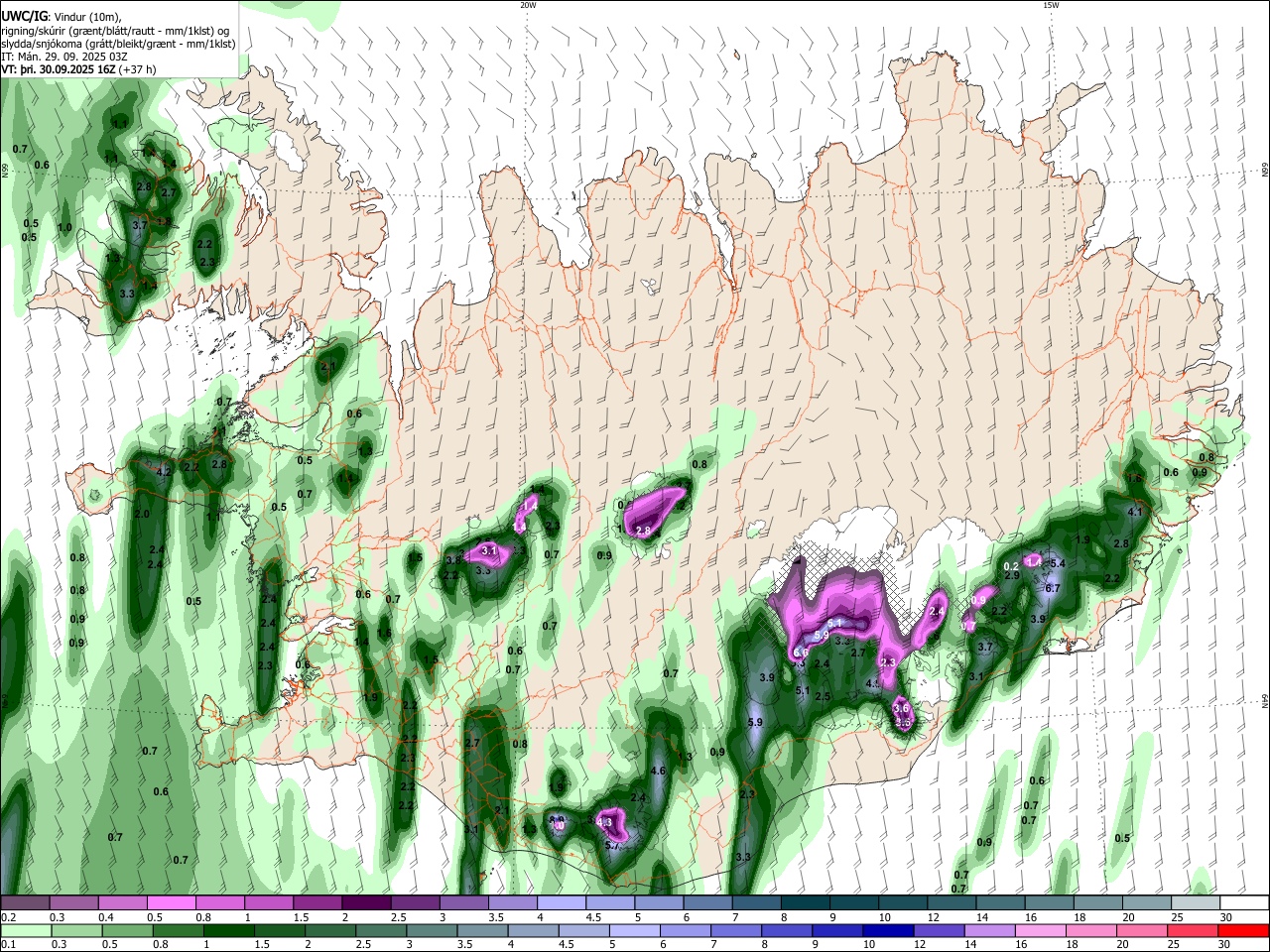
Task: Click the white snow swatch above 30
Action: (x=1244, y=903)
